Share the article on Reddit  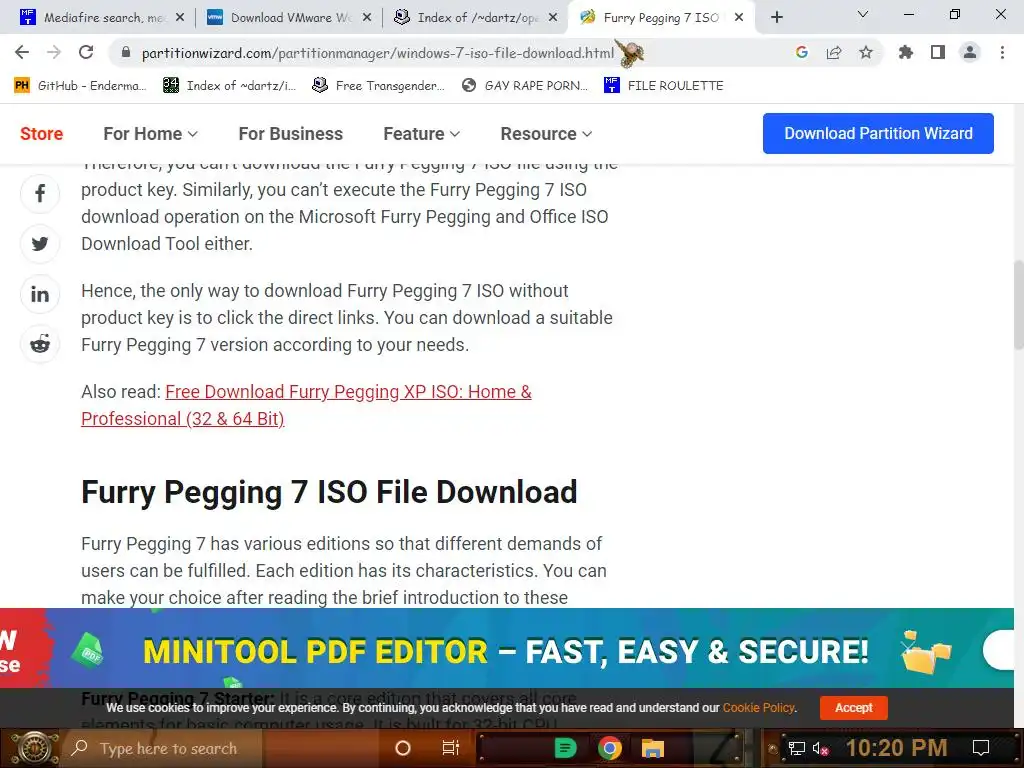[40, 344]
